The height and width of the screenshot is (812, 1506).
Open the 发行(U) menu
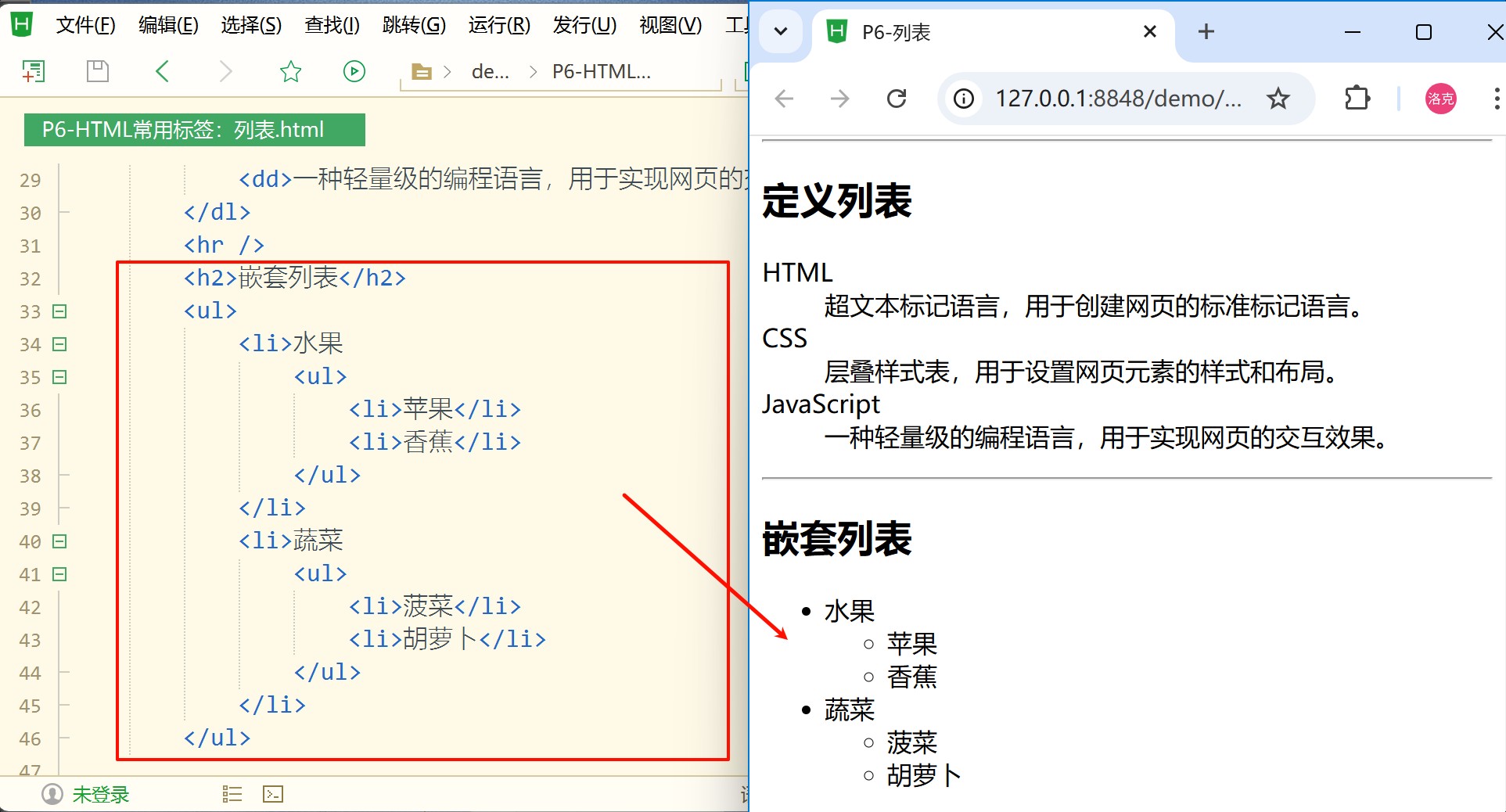[584, 25]
